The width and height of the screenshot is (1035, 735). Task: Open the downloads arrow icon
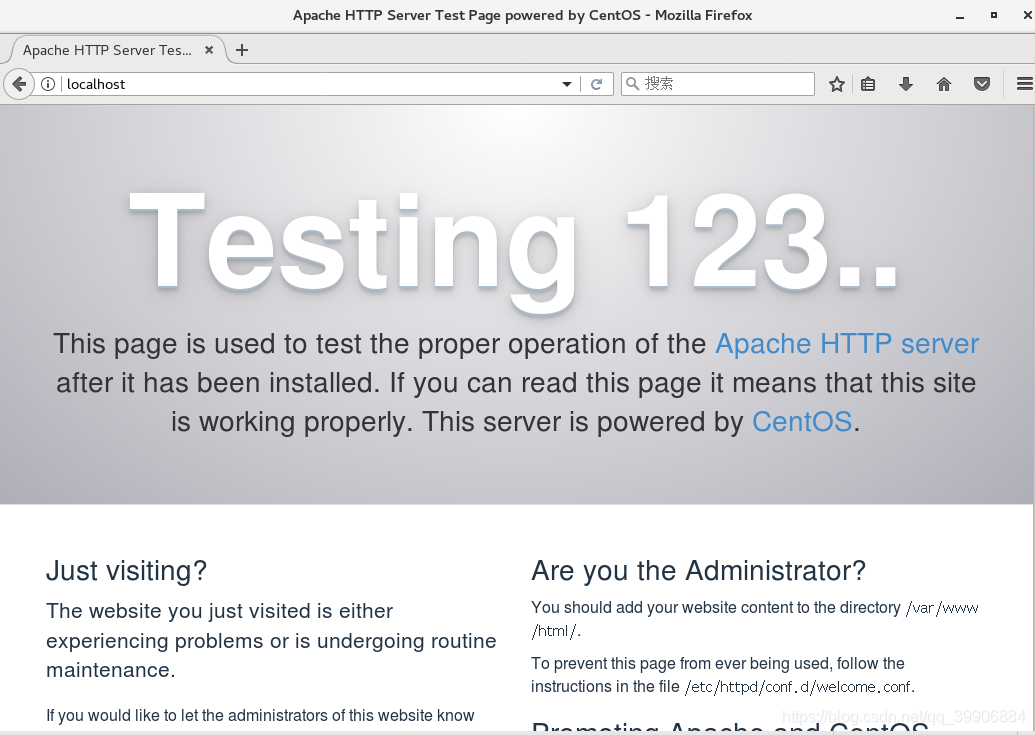click(x=906, y=84)
